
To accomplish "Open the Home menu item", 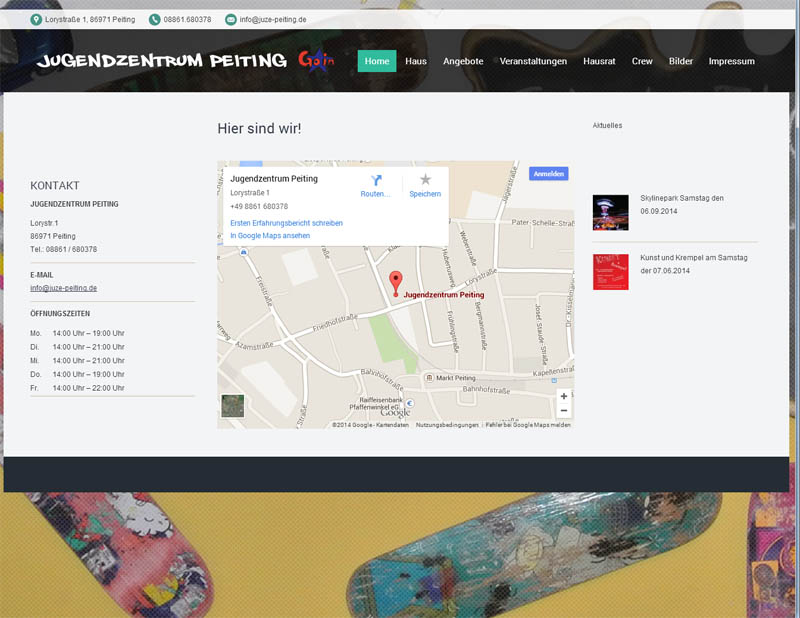I will pos(377,61).
